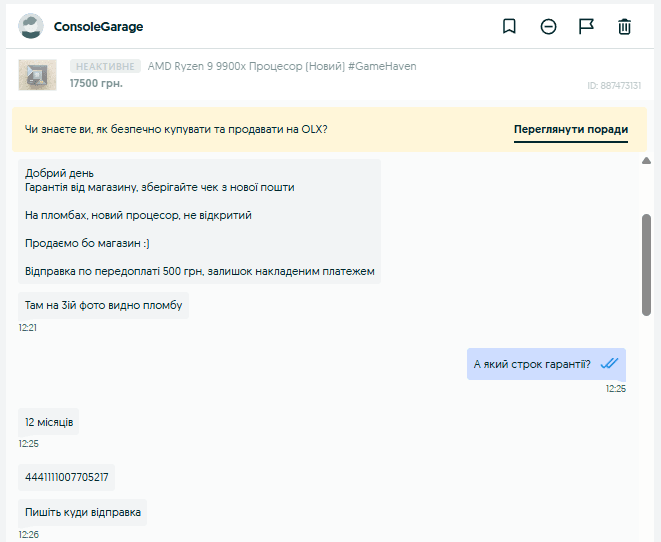Open the AMD Ryzen 9 9900x listing title
661x542 pixels.
[282, 67]
